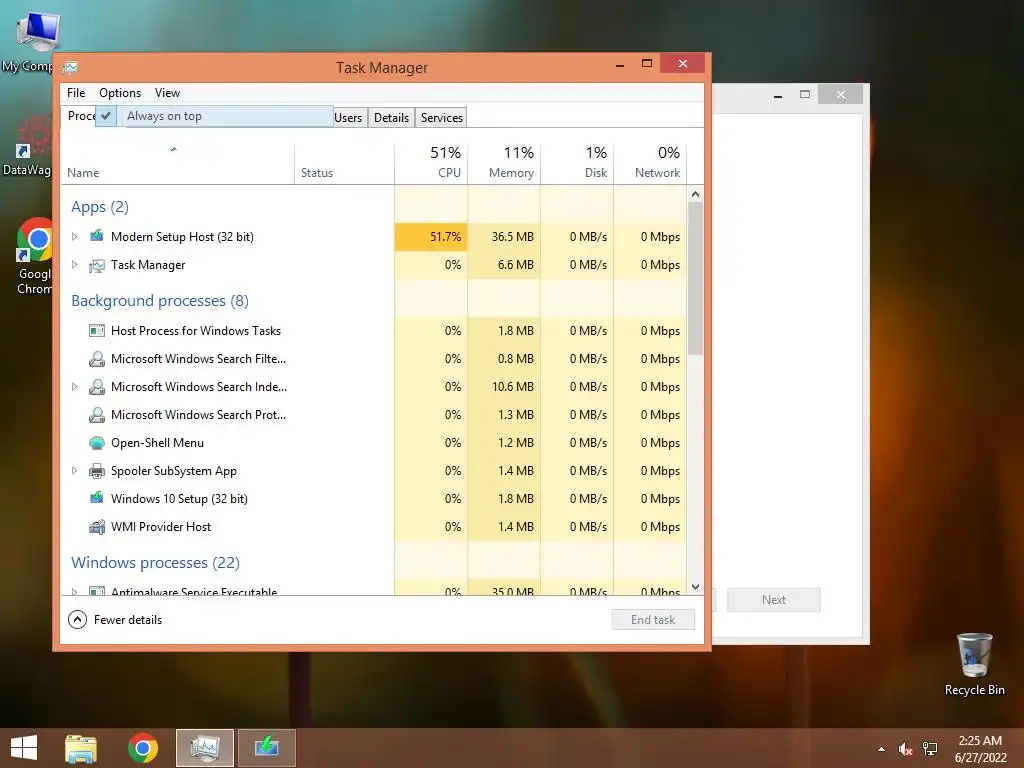1024x768 pixels.
Task: Sort by the CPU column header
Action: click(431, 162)
